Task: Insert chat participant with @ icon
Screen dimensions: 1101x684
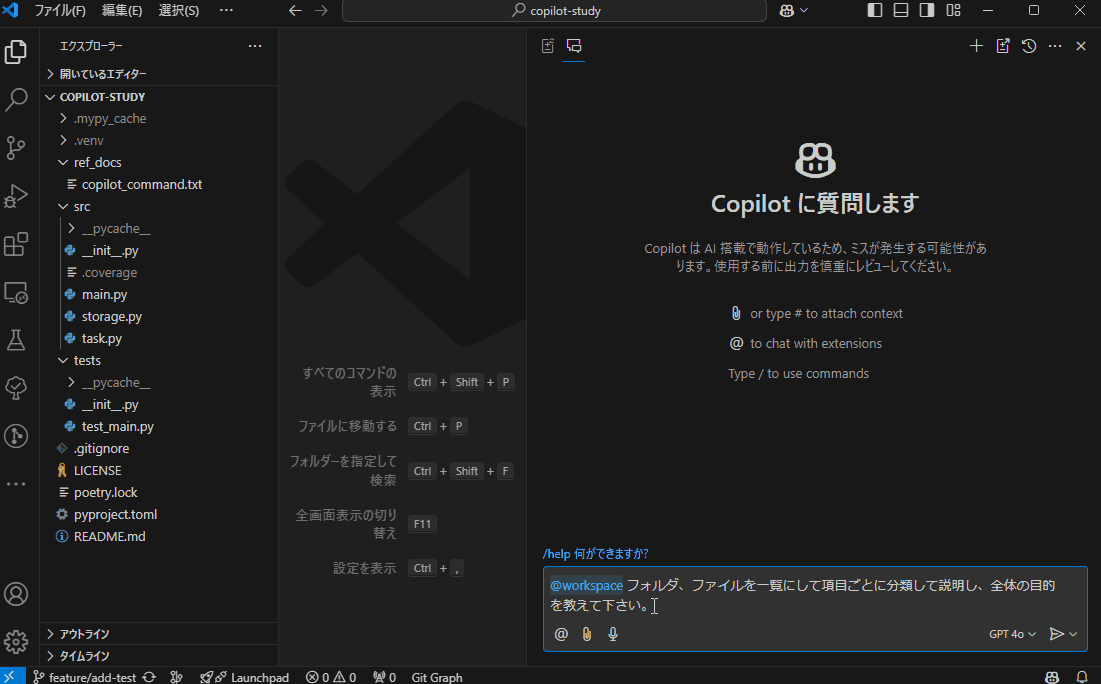Action: click(x=561, y=634)
